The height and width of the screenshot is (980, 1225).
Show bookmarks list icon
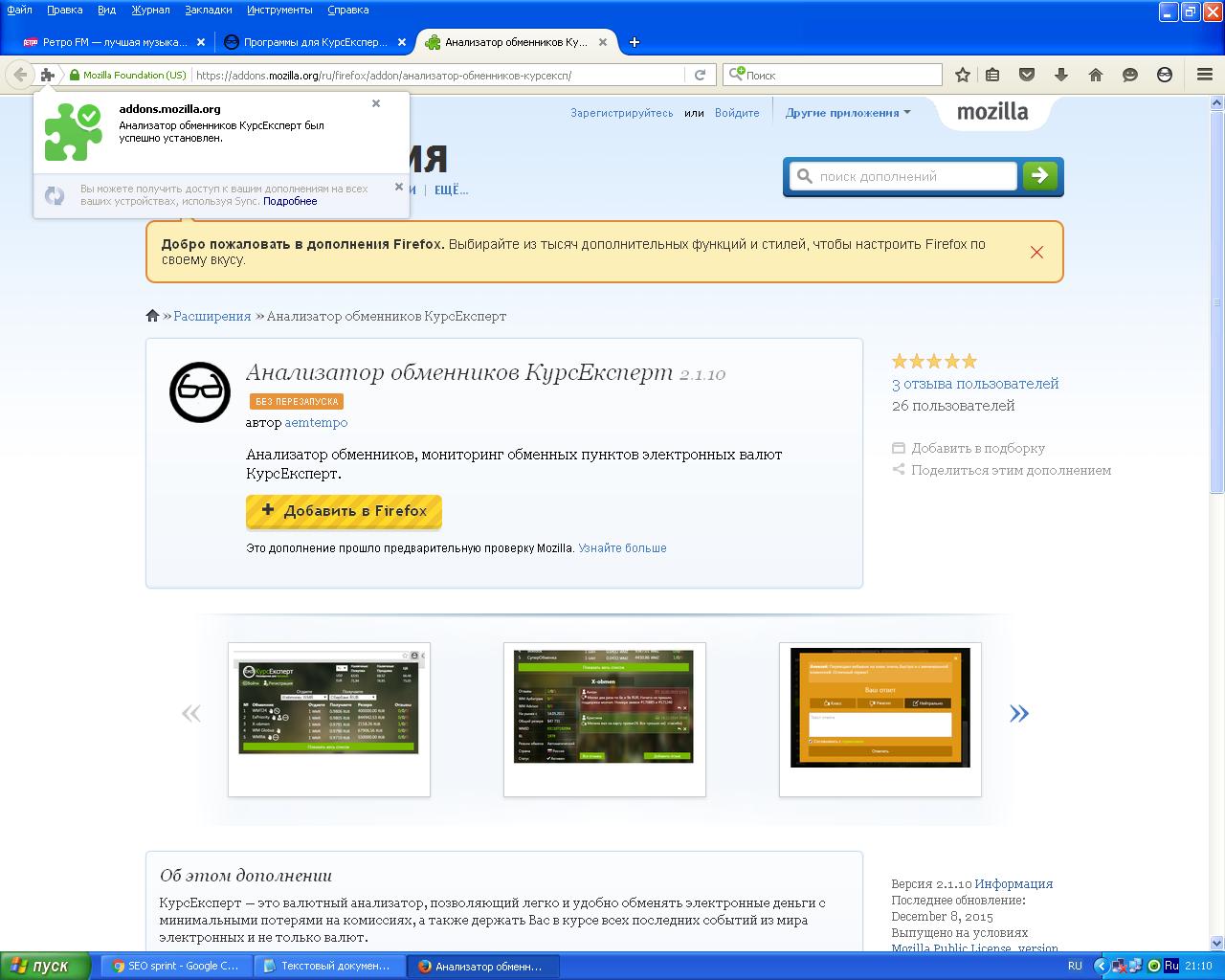click(x=992, y=75)
